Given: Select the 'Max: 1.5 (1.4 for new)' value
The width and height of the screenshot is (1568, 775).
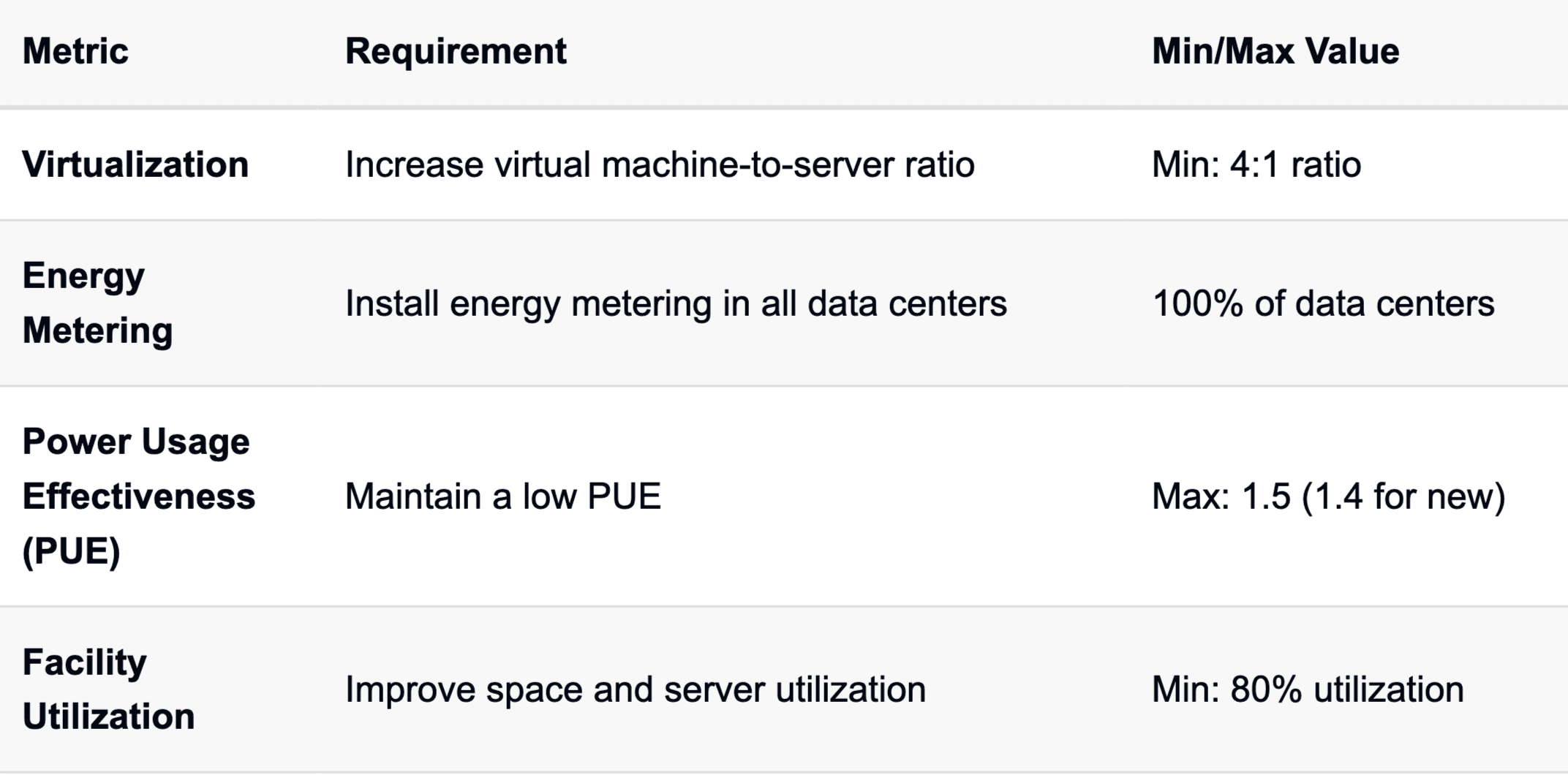Looking at the screenshot, I should [x=1329, y=496].
